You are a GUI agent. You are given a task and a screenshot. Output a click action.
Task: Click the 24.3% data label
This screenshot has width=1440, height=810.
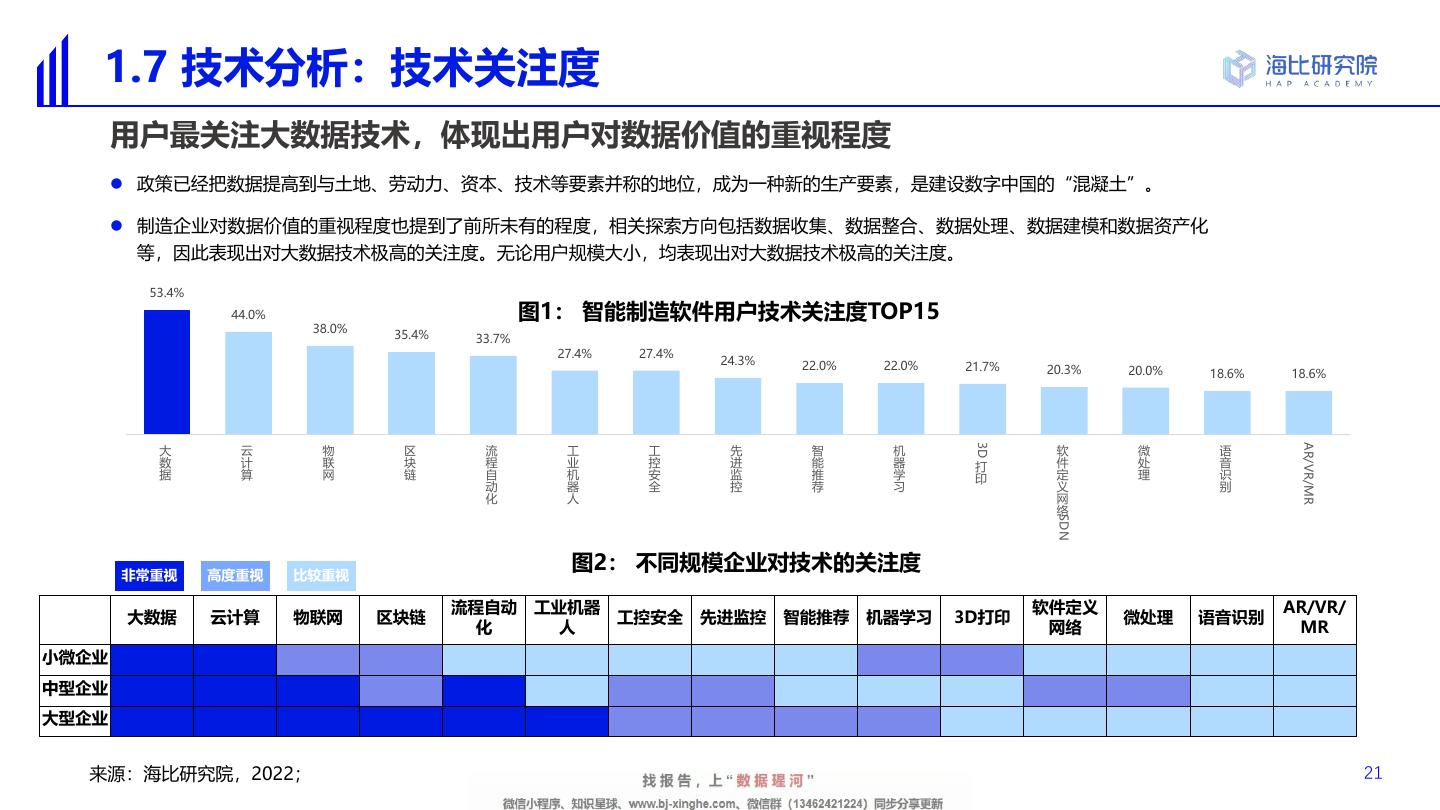click(738, 361)
